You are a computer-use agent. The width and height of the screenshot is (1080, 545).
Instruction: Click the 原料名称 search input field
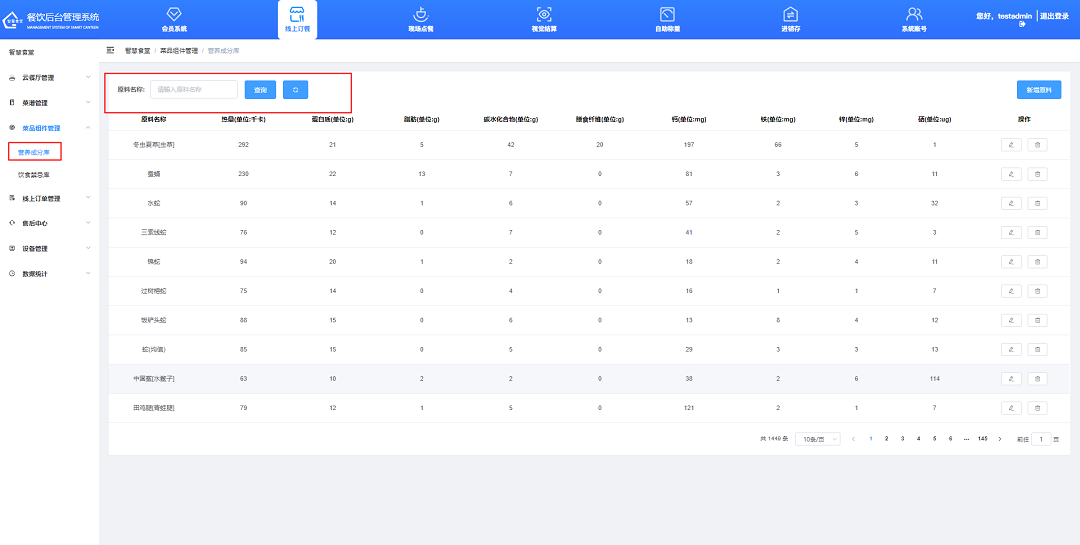pyautogui.click(x=194, y=90)
